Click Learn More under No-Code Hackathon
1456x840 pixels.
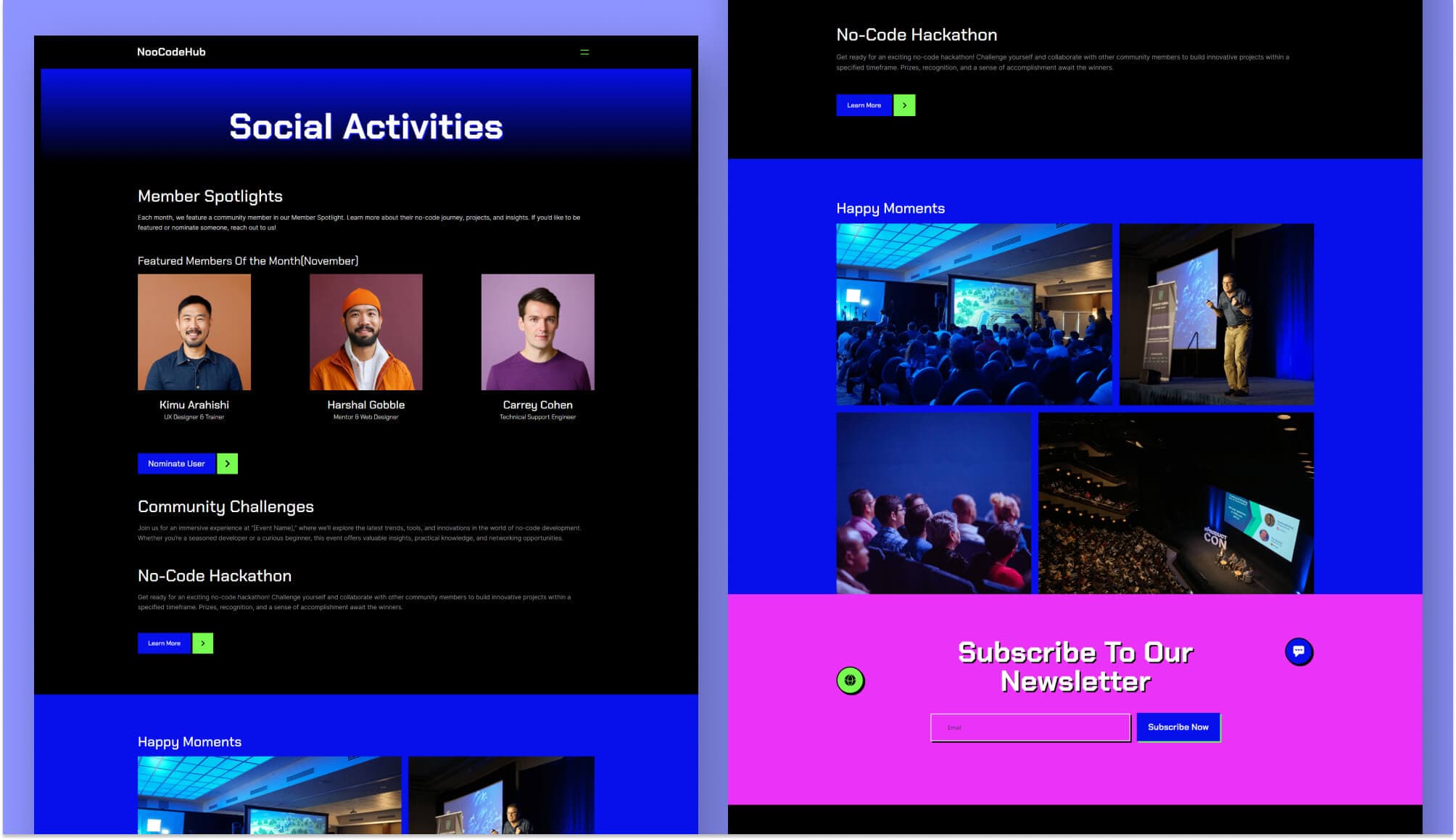tap(165, 643)
